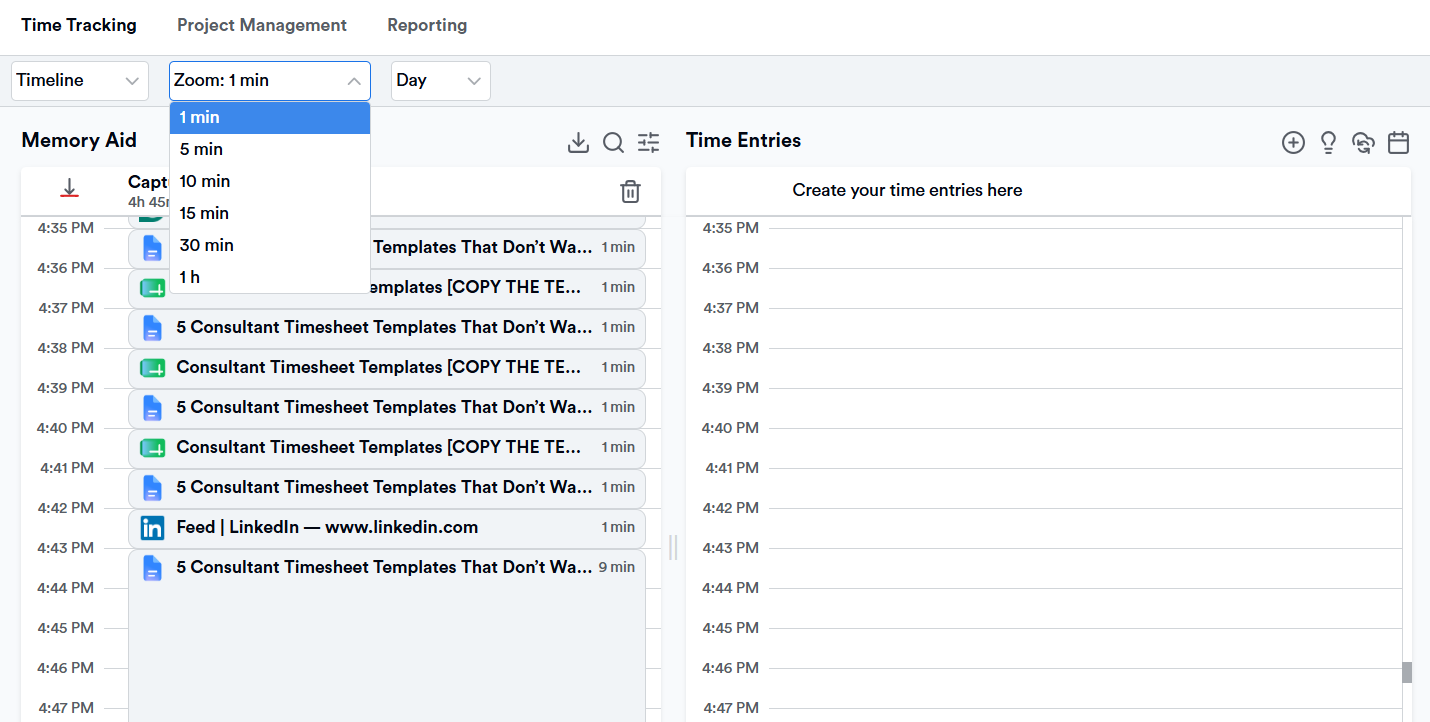Click 'Create your time entries here' text
This screenshot has height=722, width=1430.
pos(907,190)
